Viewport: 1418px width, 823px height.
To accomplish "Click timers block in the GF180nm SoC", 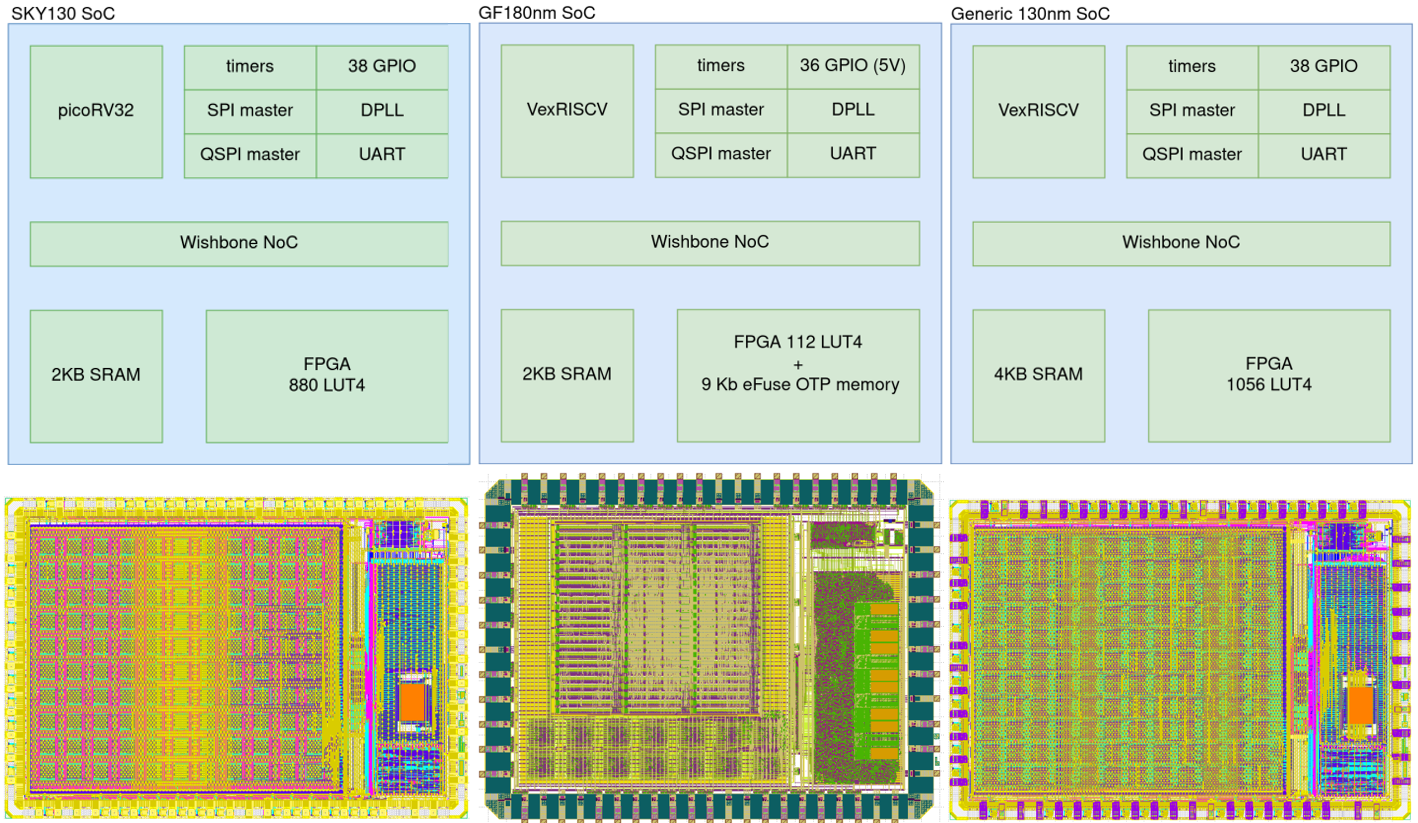I will pos(721,67).
